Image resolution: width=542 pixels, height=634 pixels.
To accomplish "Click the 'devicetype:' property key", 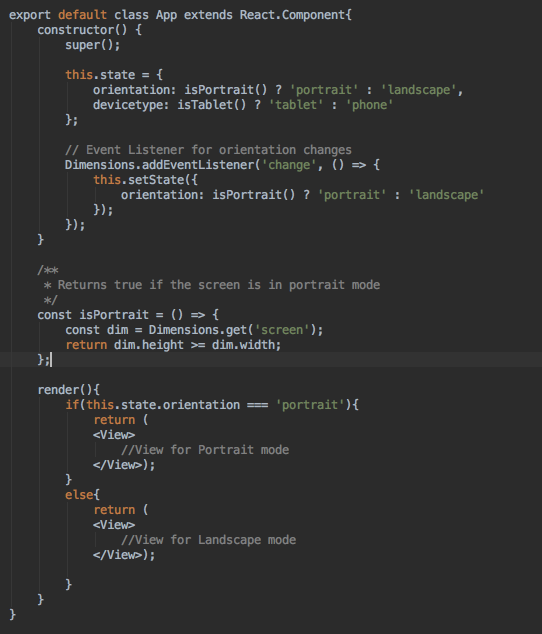I will [131, 105].
